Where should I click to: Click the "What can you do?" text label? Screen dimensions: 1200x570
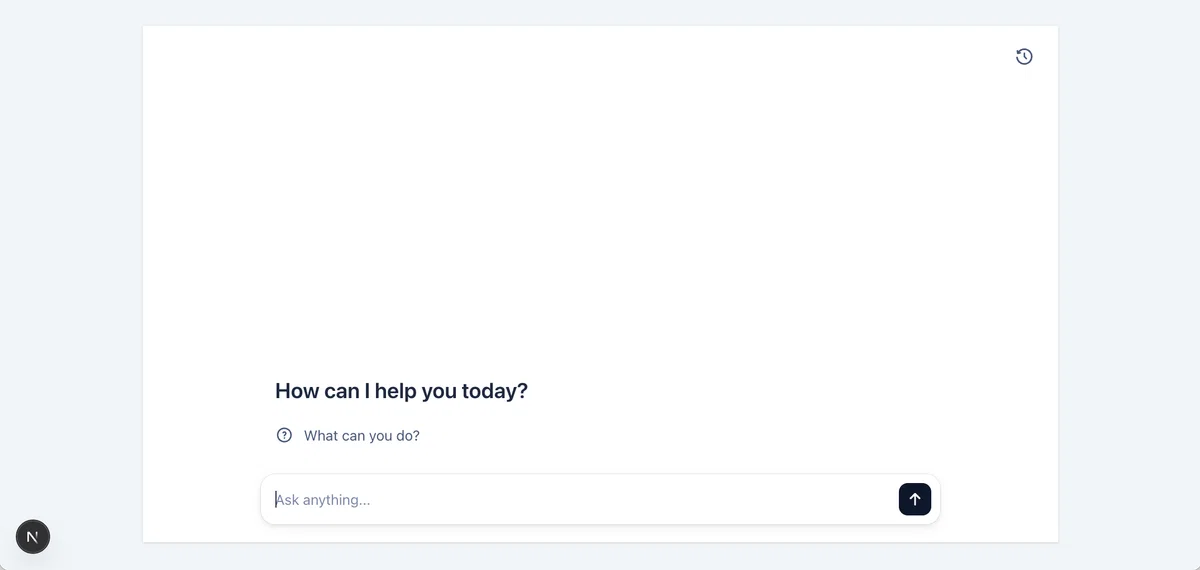coord(362,436)
